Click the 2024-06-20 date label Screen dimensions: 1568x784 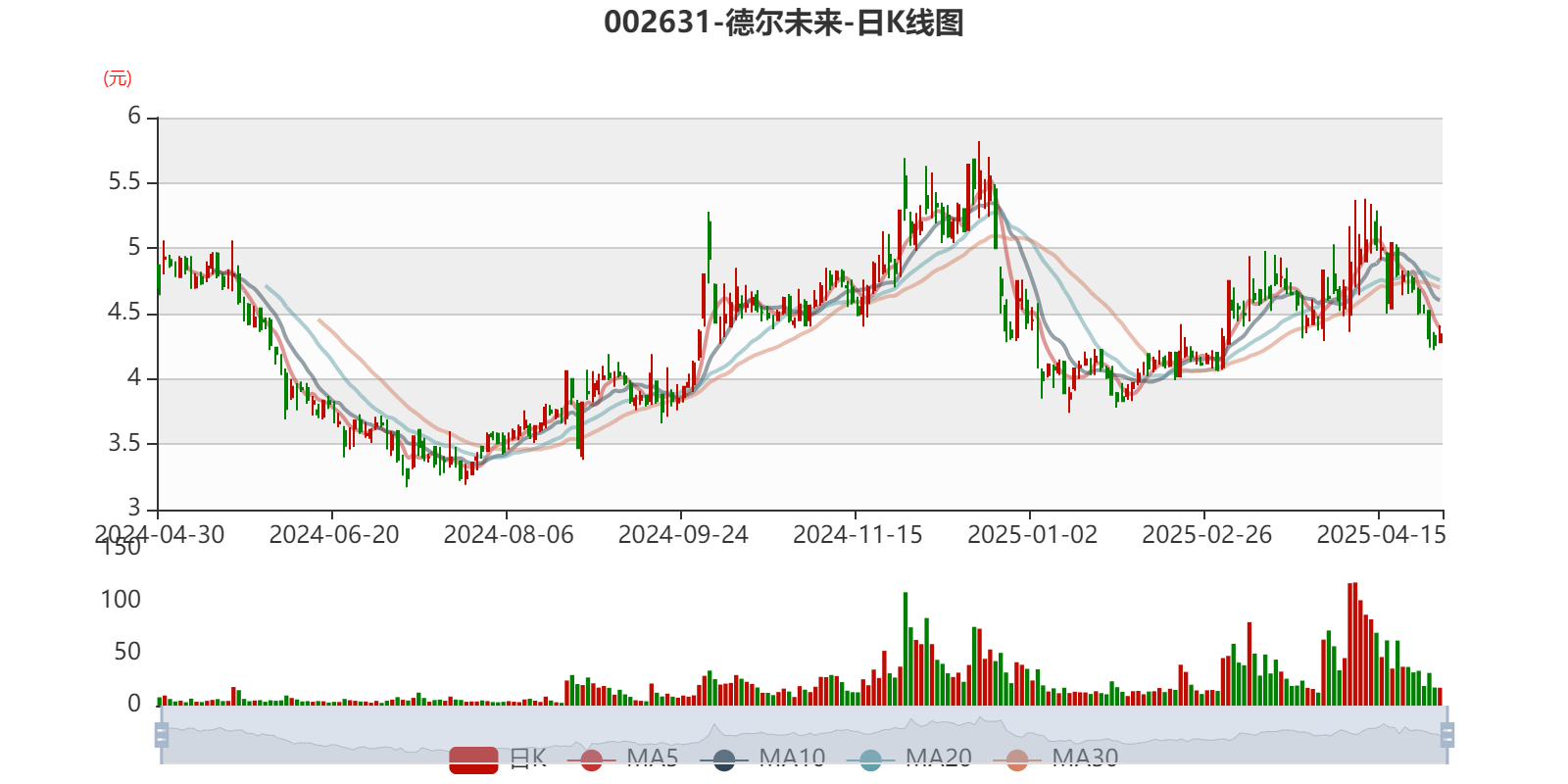click(x=334, y=535)
